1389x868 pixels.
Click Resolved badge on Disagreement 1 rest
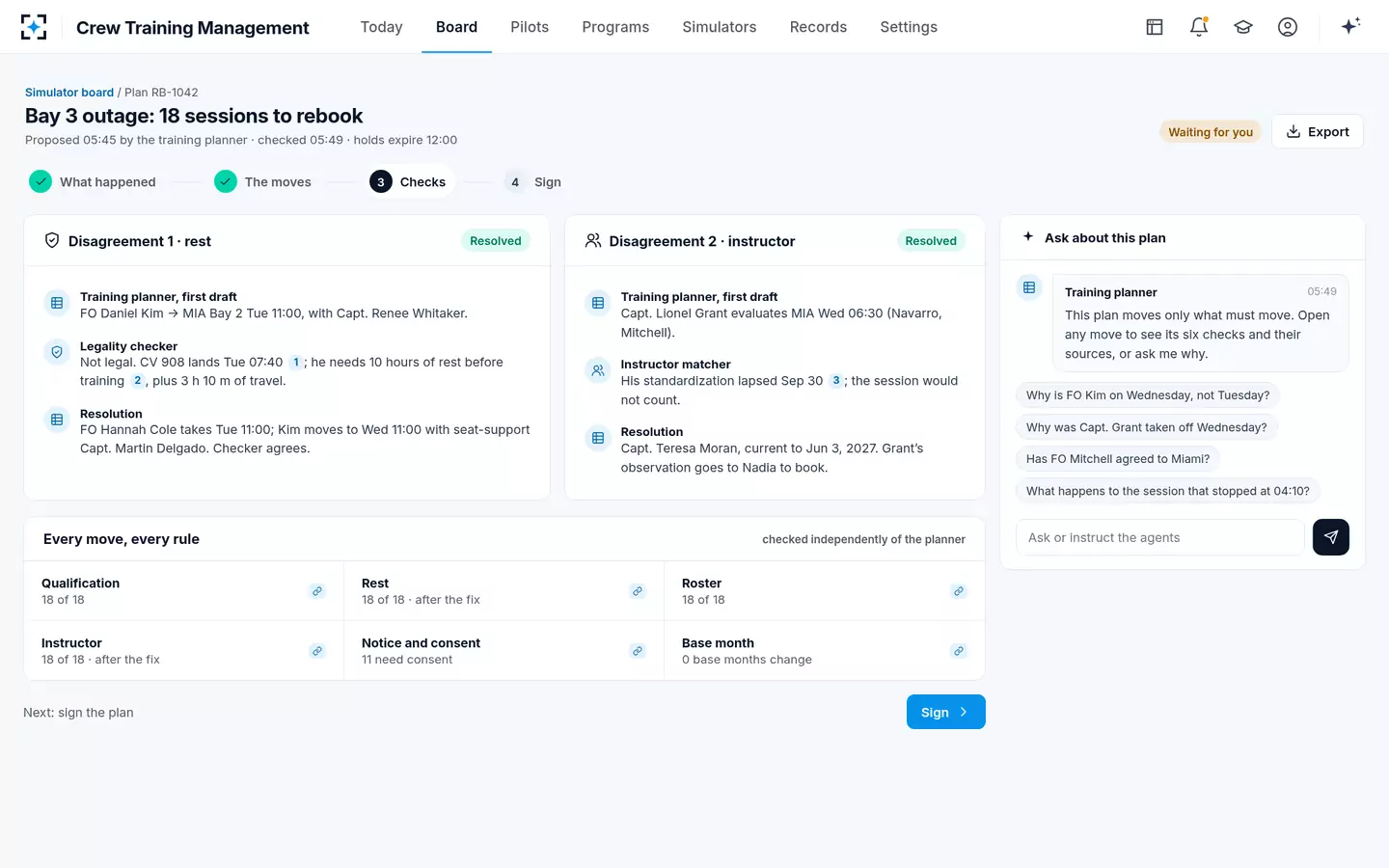pyautogui.click(x=496, y=241)
